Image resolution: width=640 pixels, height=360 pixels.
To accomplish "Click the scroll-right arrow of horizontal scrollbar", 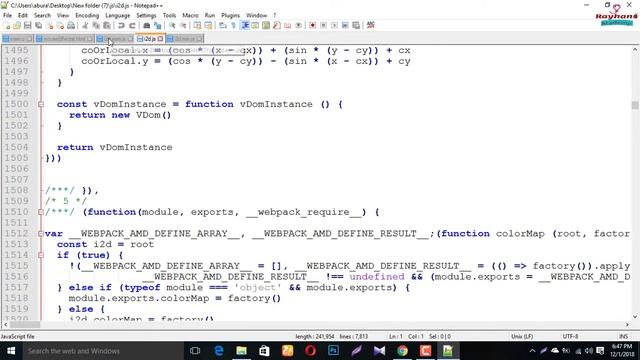I will pyautogui.click(x=627, y=324).
